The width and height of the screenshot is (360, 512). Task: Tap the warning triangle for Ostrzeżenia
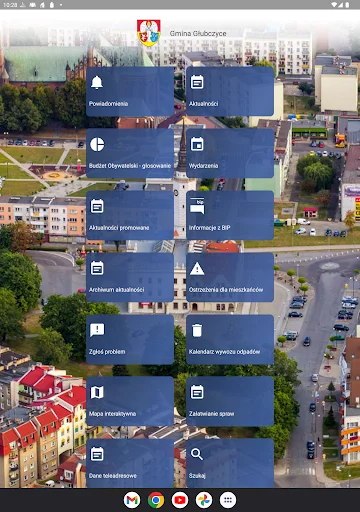[197, 269]
